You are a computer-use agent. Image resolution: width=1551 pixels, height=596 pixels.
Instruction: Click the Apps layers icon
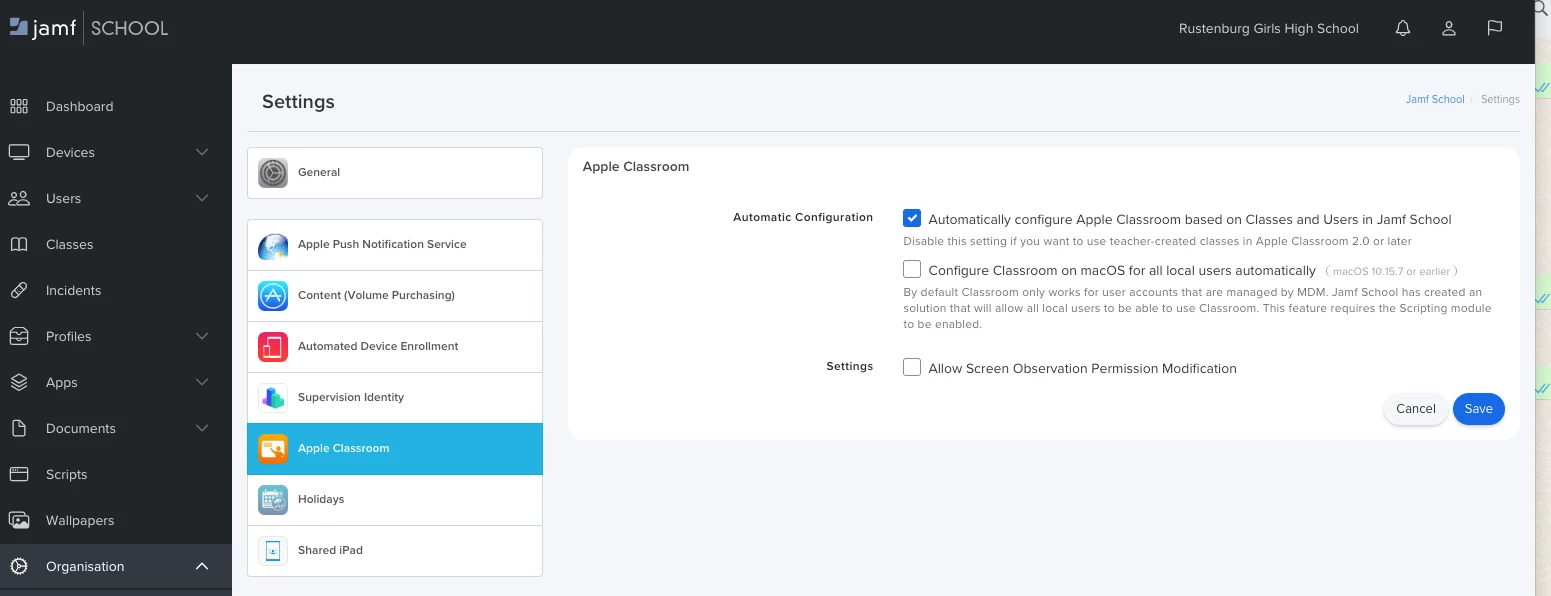click(x=19, y=382)
